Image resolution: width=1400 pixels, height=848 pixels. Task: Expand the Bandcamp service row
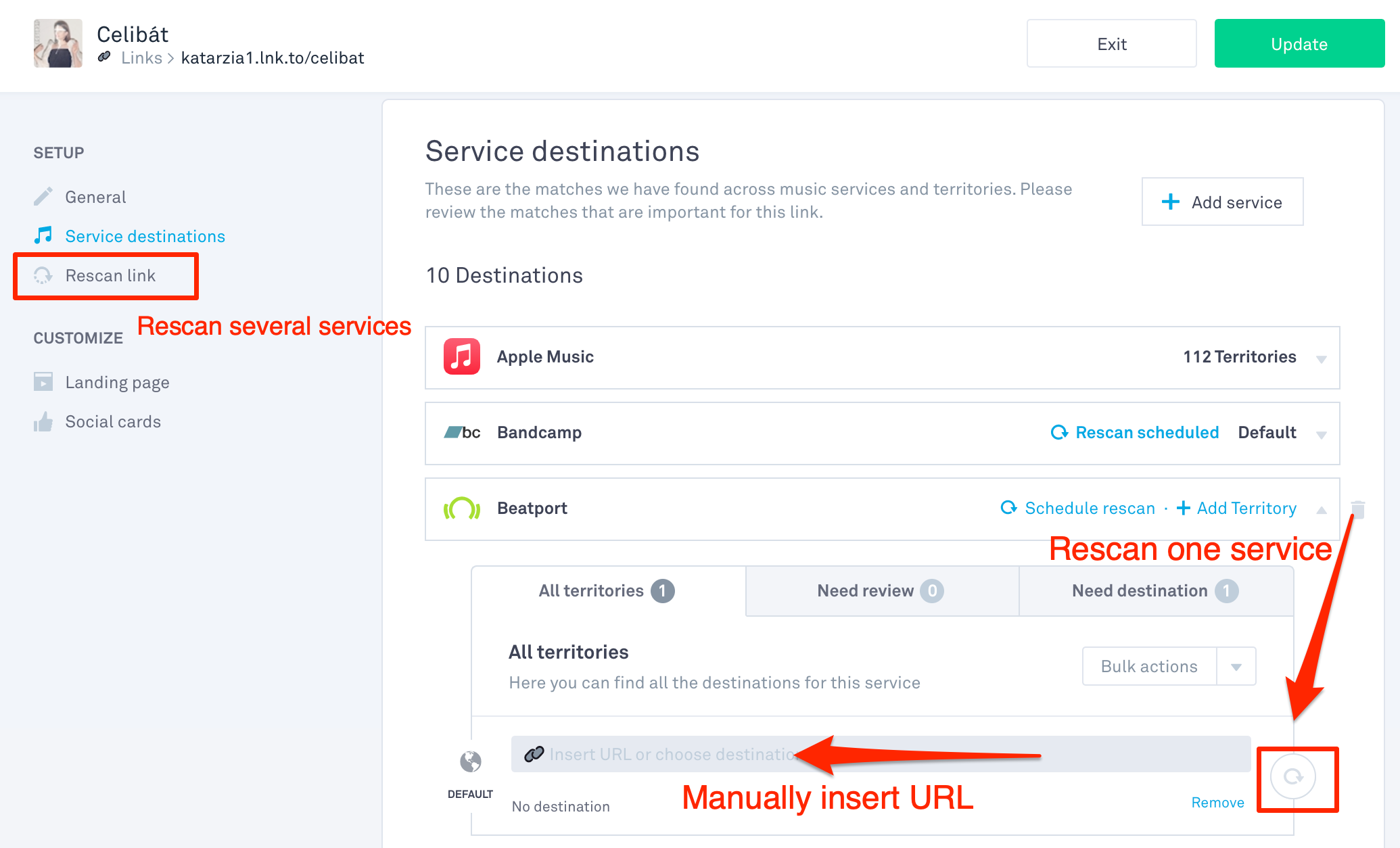[1321, 434]
